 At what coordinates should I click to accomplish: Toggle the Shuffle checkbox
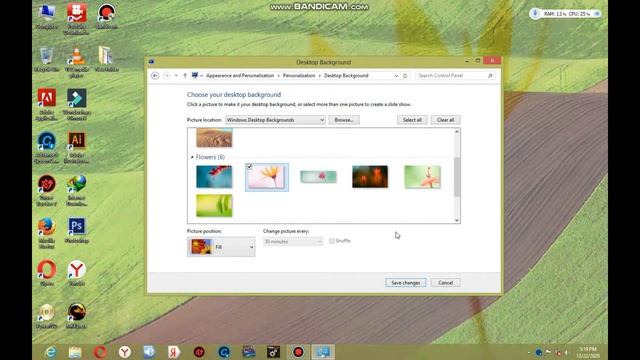[332, 241]
